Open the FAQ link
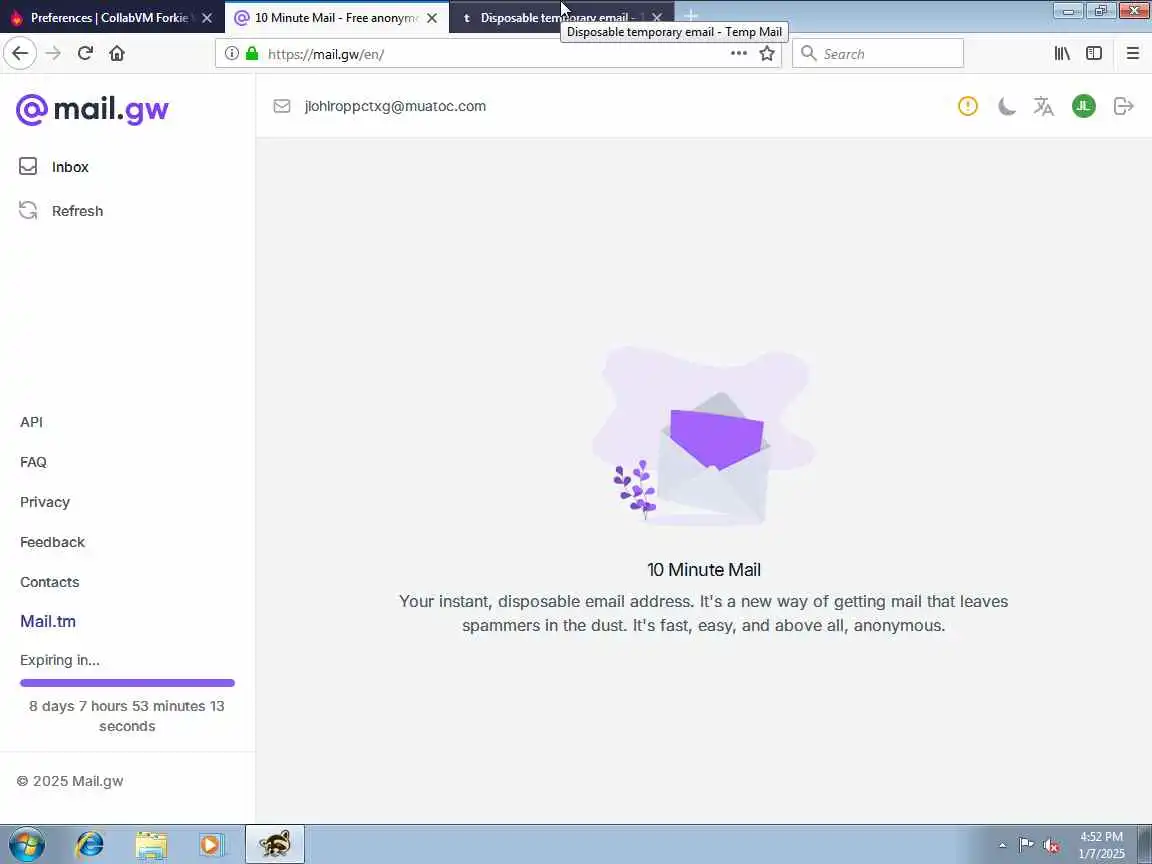Viewport: 1152px width, 864px height. pos(33,462)
